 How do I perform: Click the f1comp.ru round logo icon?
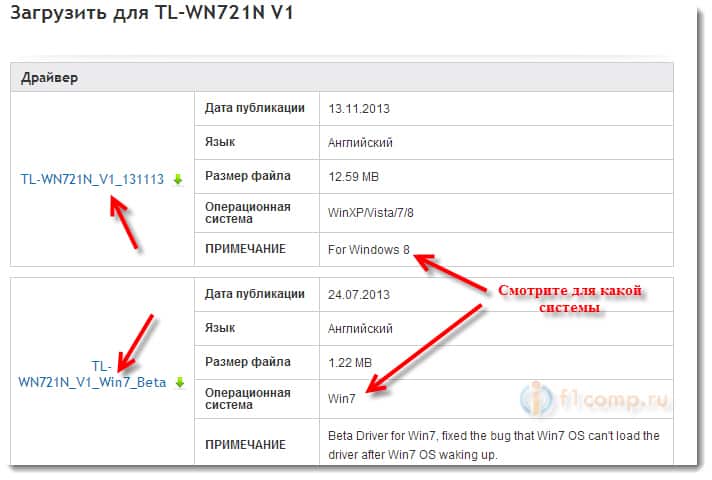(537, 399)
